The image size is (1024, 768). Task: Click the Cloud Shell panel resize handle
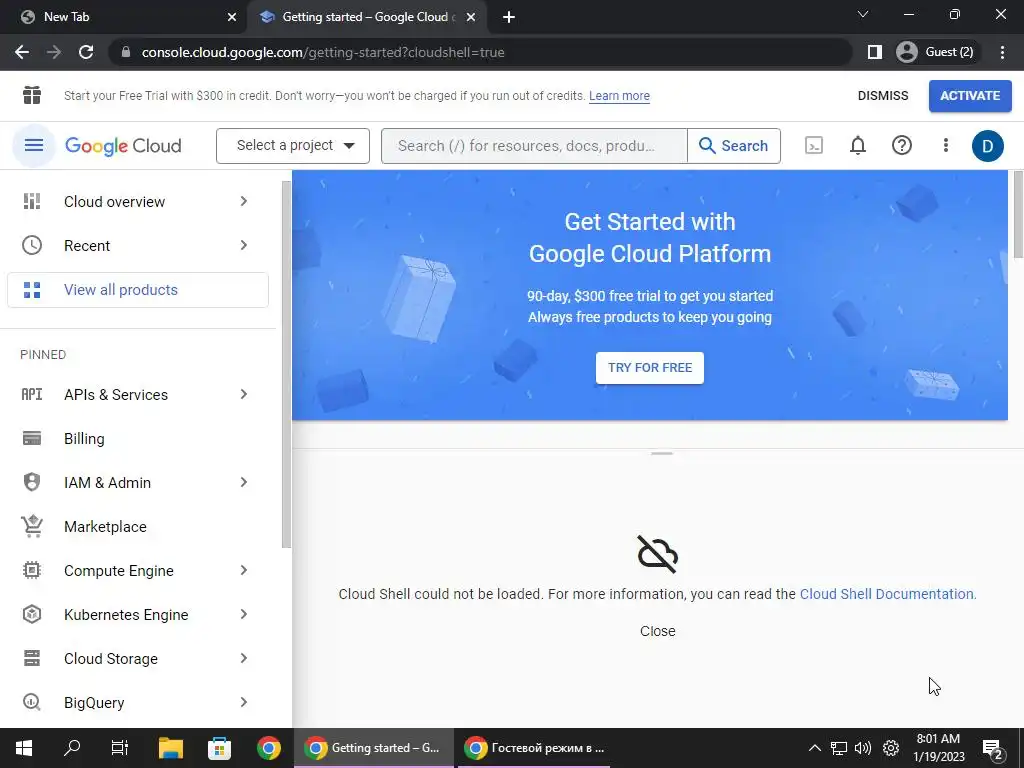point(662,453)
